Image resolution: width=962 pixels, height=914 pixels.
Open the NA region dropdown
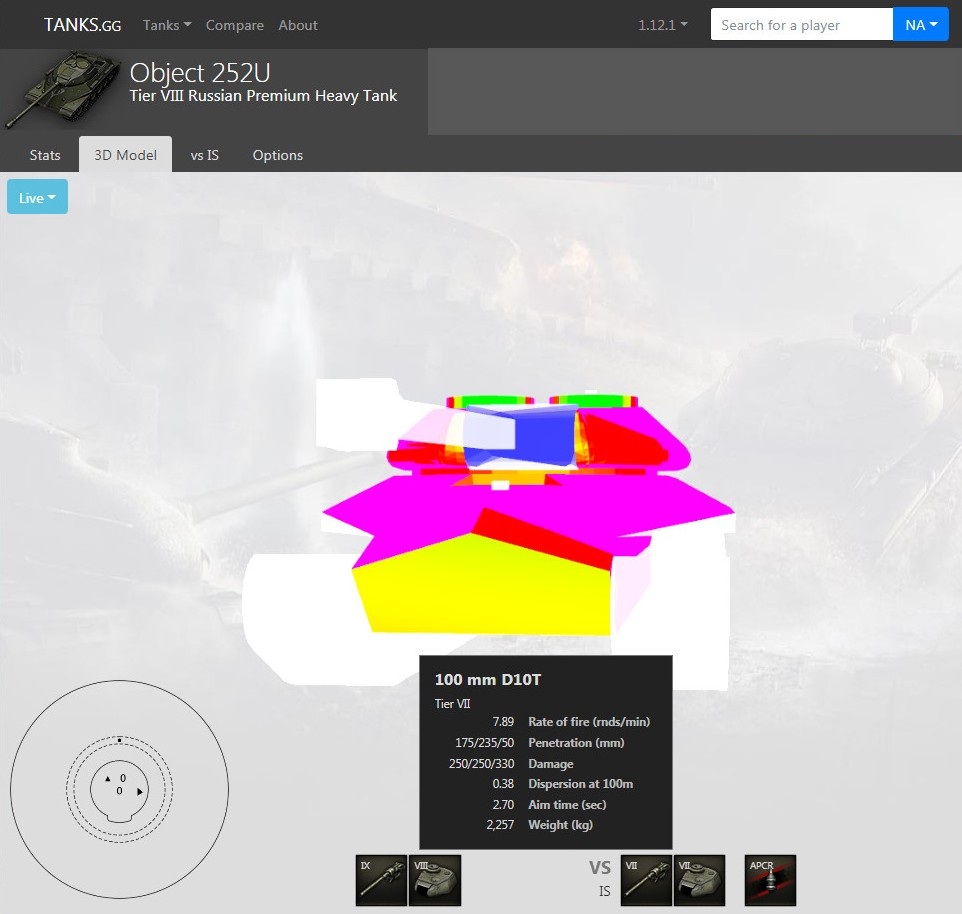[x=921, y=25]
